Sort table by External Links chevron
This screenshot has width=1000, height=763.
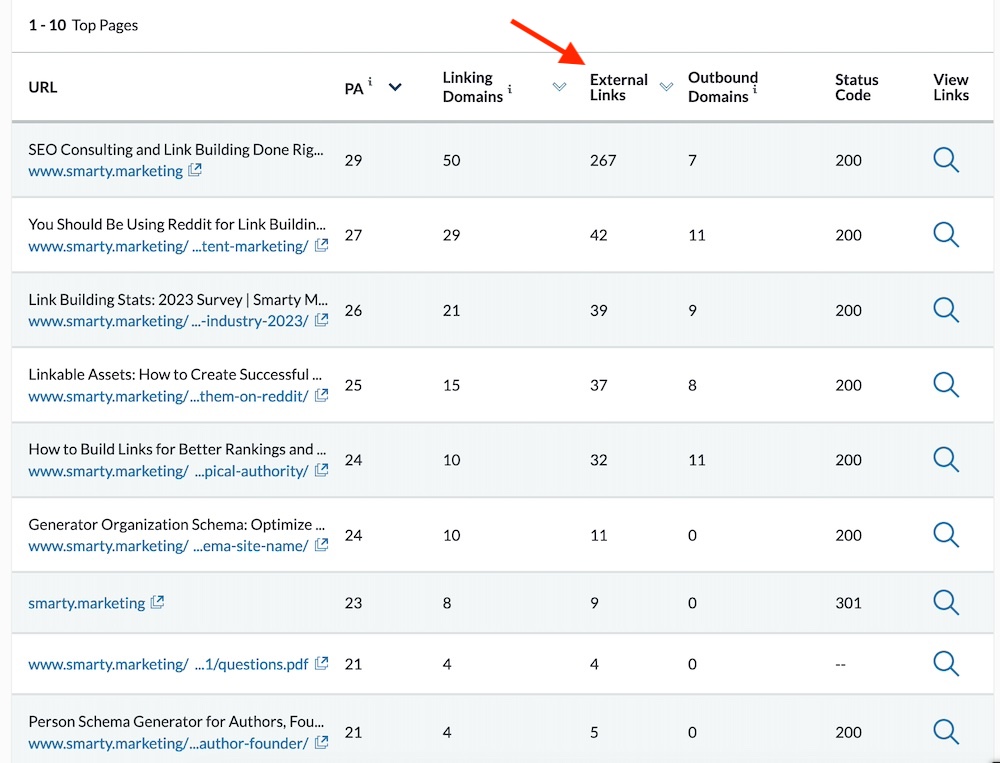[x=666, y=88]
